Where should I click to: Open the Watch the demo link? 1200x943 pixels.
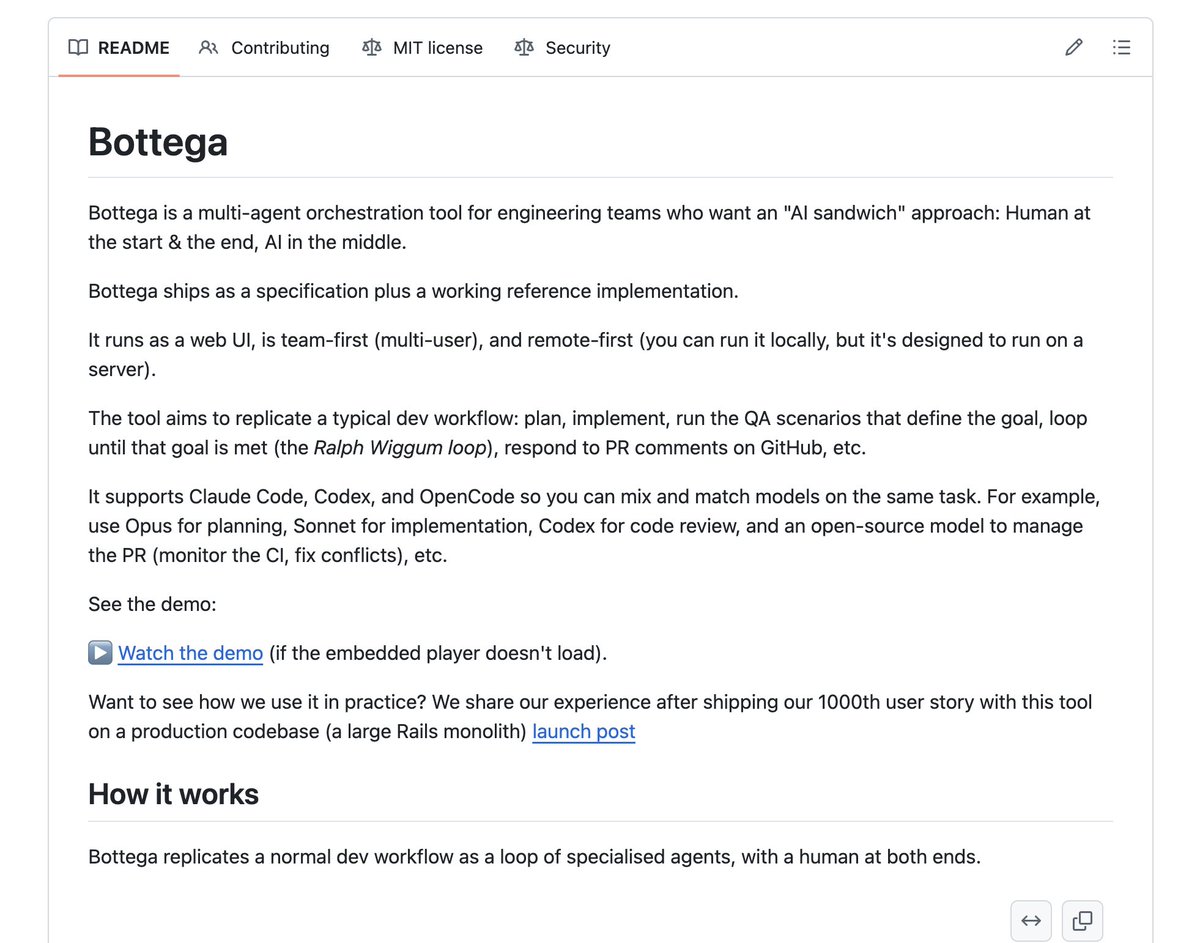(x=191, y=653)
